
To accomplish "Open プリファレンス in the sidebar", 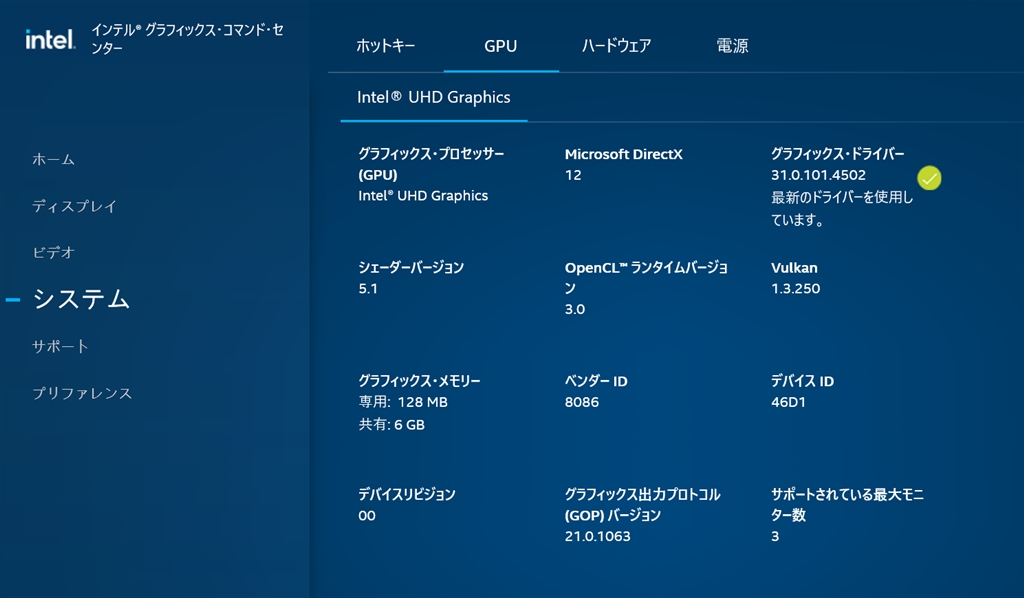I will (82, 393).
